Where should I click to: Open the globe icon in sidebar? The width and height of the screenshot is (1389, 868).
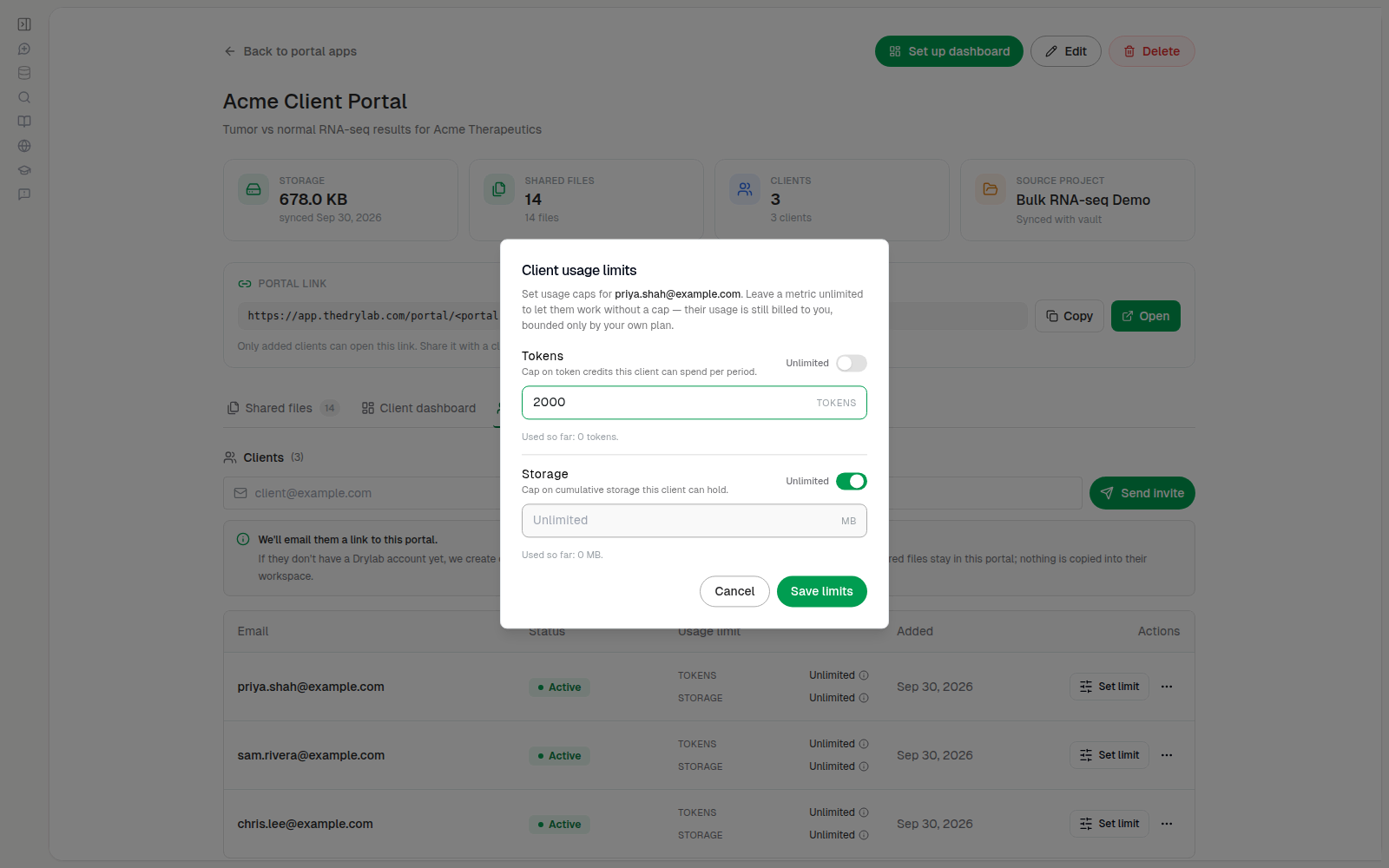coord(24,146)
